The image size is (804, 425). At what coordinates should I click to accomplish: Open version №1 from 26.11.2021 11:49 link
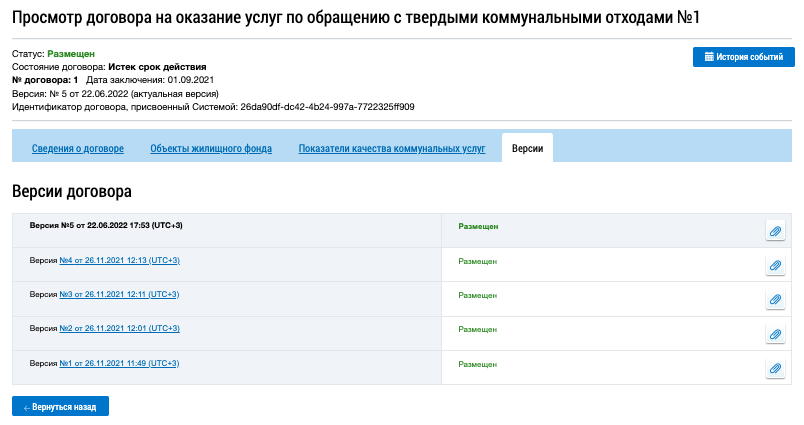coord(119,362)
